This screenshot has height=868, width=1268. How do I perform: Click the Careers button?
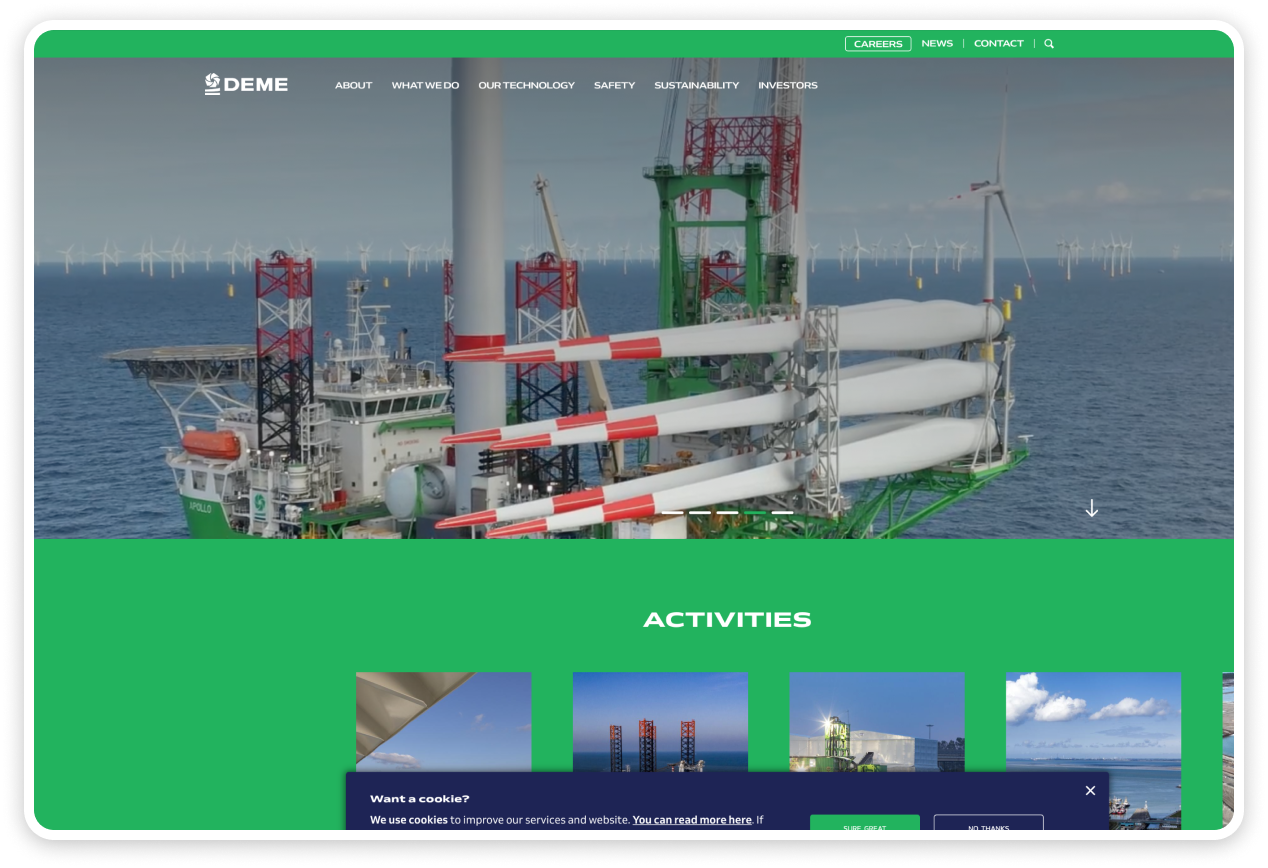pos(877,44)
